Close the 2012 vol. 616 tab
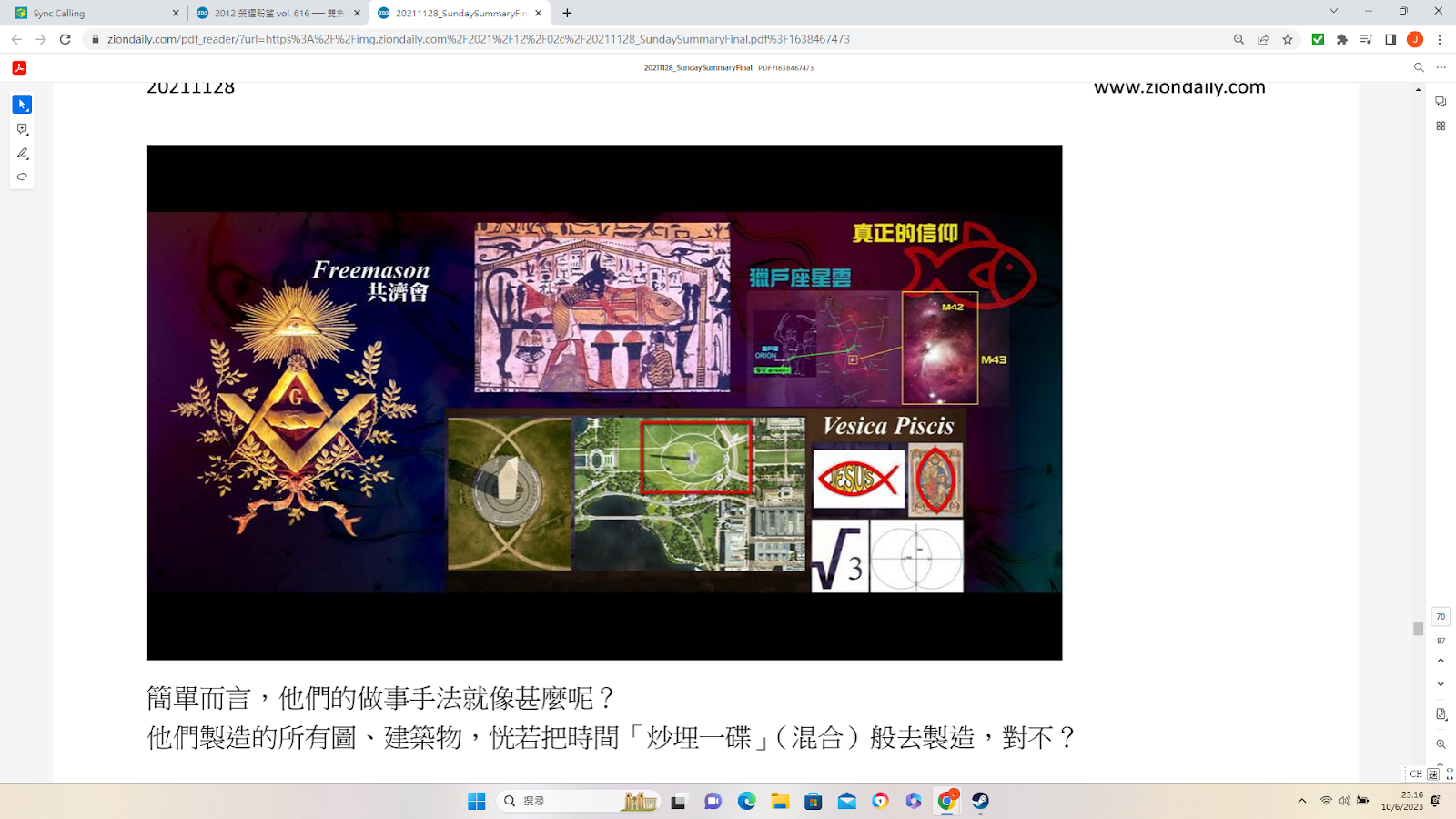Viewport: 1456px width, 819px height. coord(357,13)
